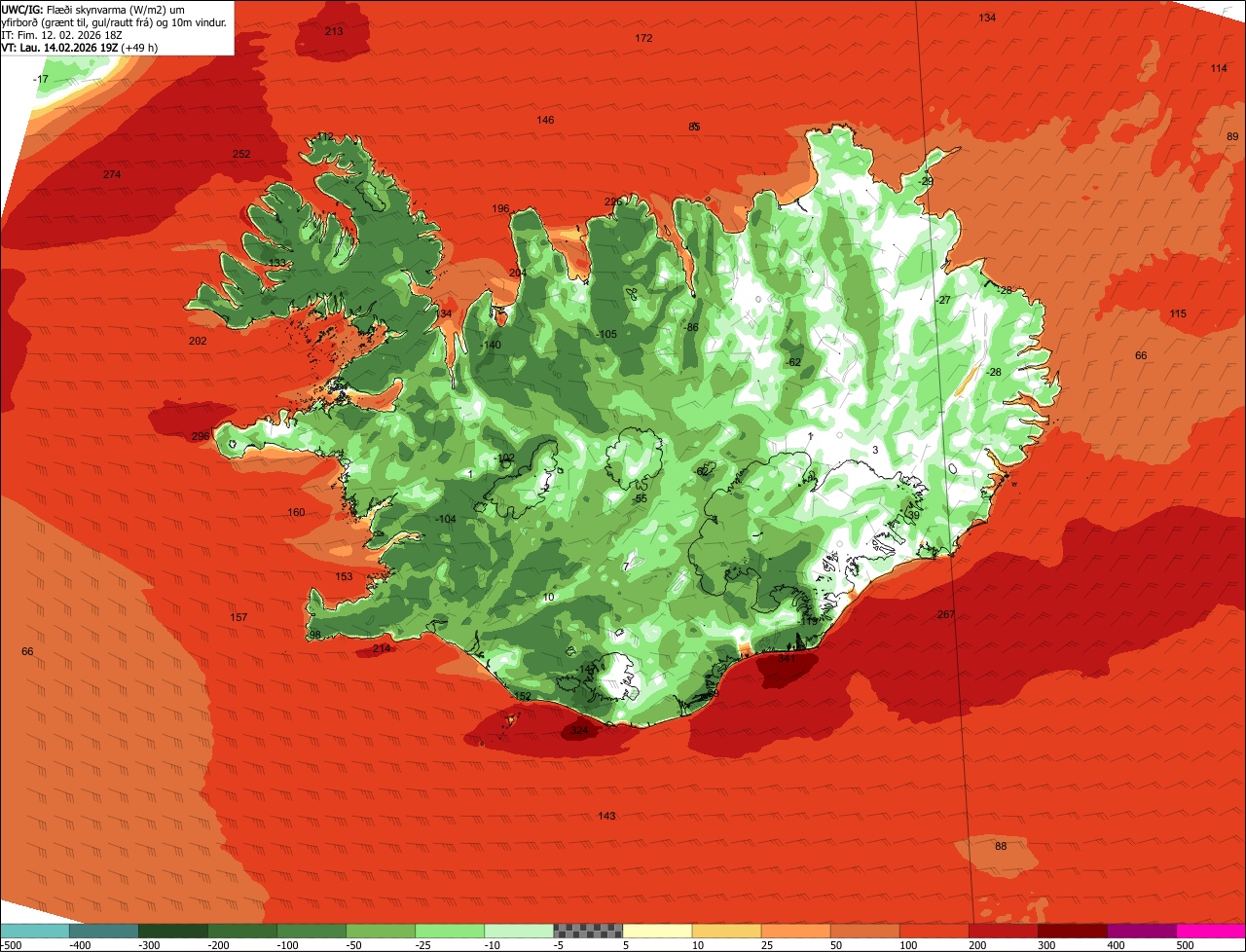Click the value -17 near top-left
Screen dimensions: 1246x952
click(40, 79)
